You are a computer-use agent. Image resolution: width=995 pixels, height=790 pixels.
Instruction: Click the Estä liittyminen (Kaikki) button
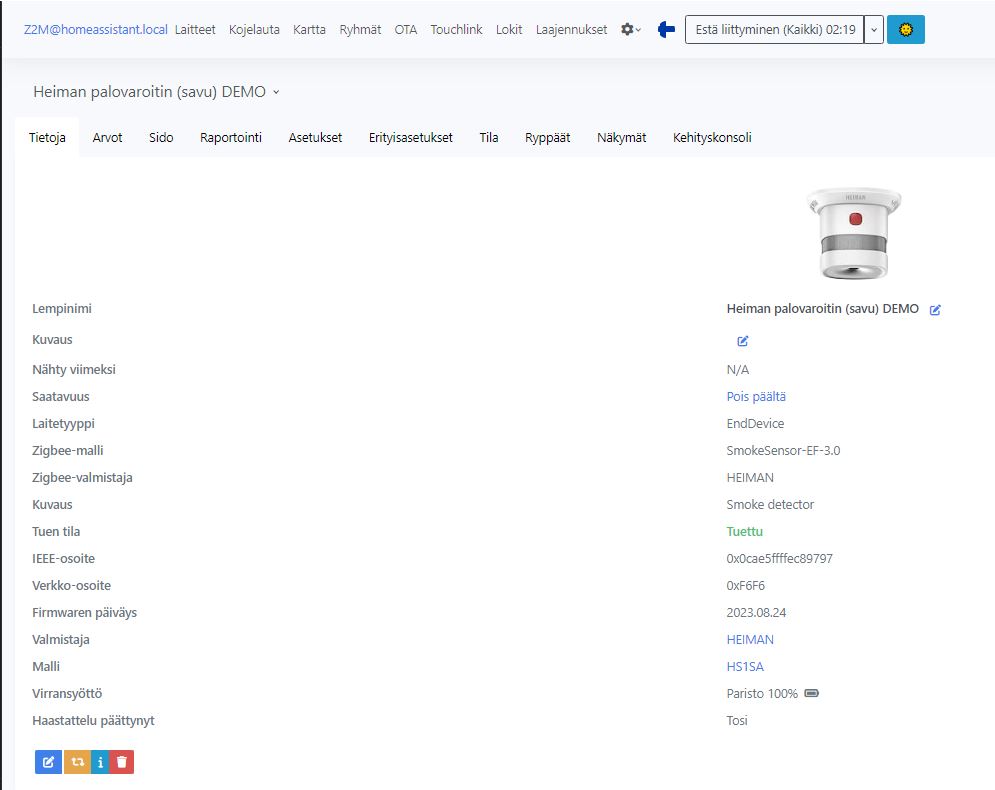(x=775, y=29)
